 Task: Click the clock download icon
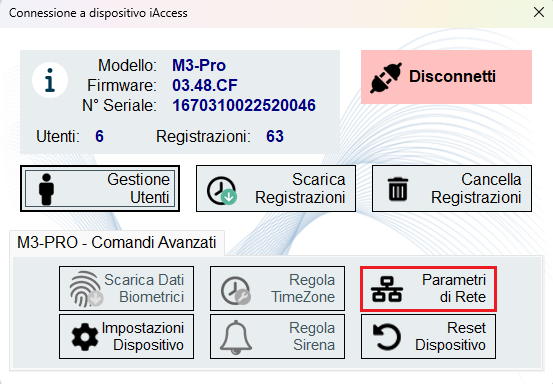222,191
